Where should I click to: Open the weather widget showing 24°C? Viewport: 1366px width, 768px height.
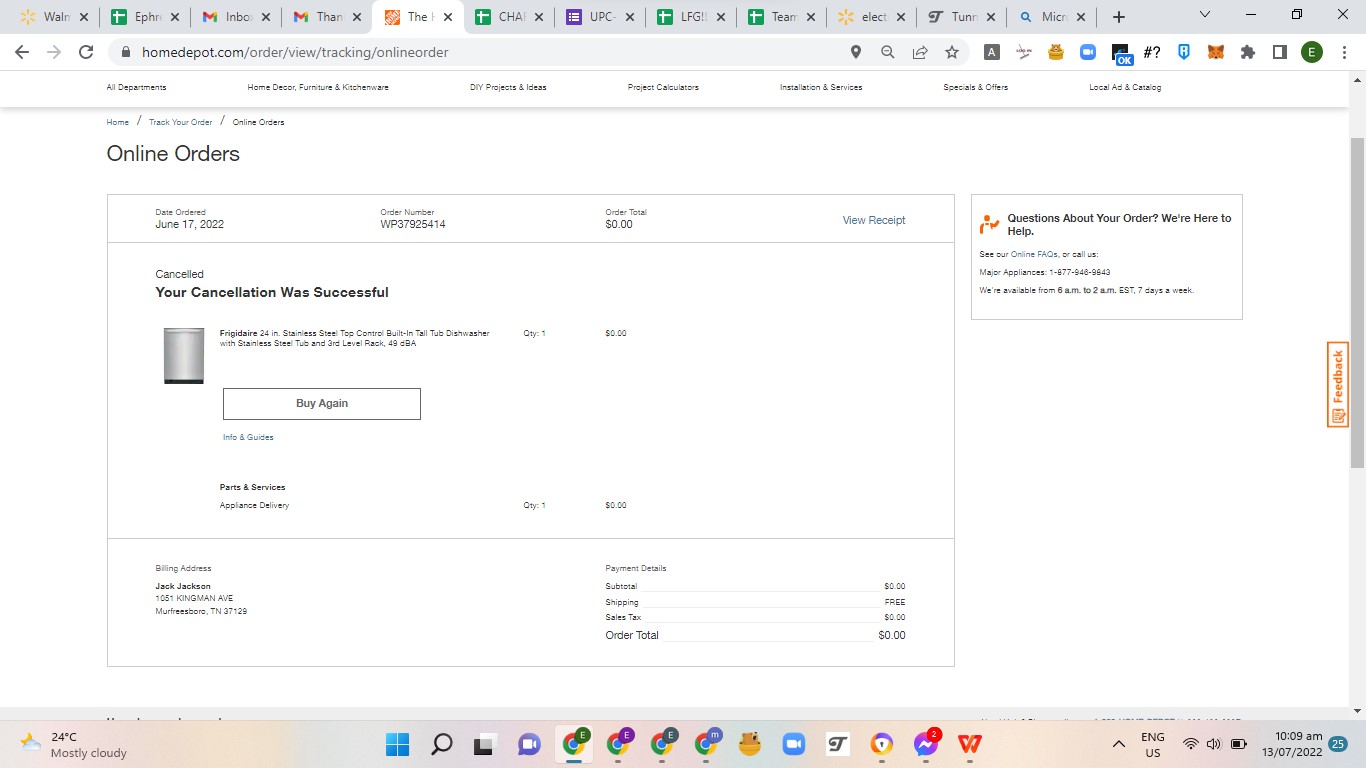[x=74, y=744]
